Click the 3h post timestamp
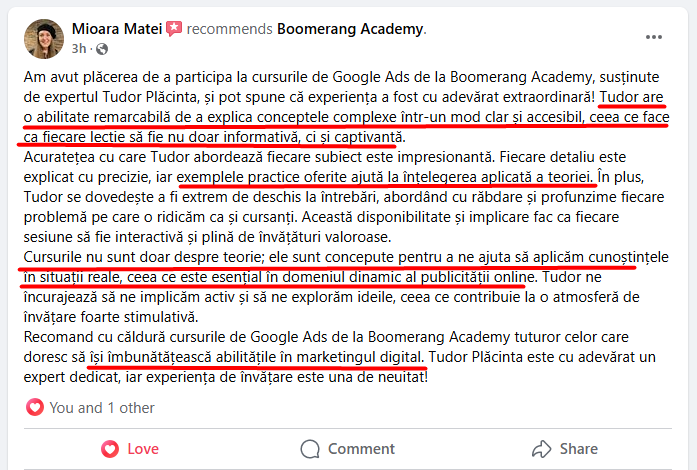 pyautogui.click(x=79, y=48)
